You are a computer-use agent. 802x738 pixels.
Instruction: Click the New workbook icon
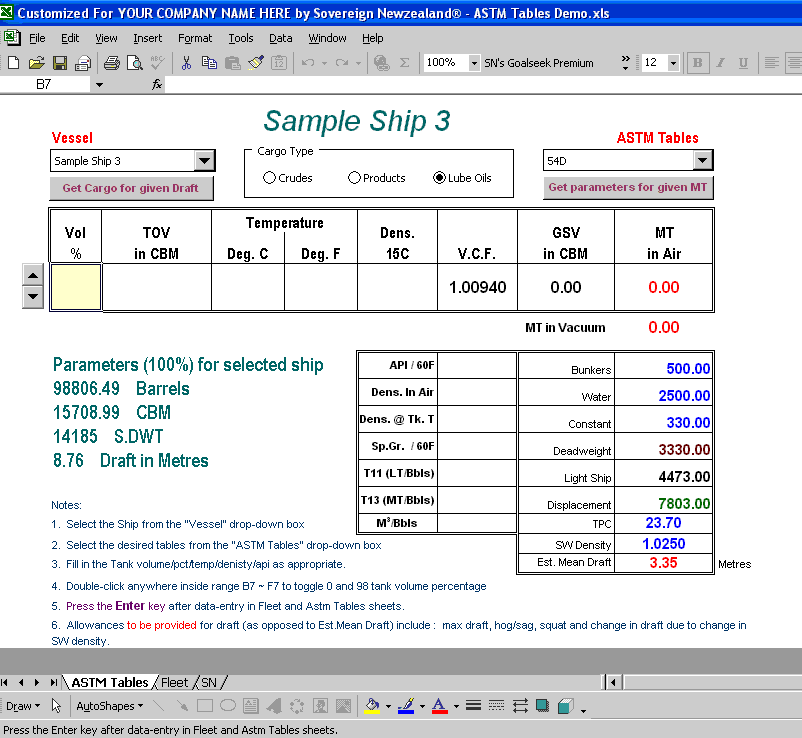point(14,63)
